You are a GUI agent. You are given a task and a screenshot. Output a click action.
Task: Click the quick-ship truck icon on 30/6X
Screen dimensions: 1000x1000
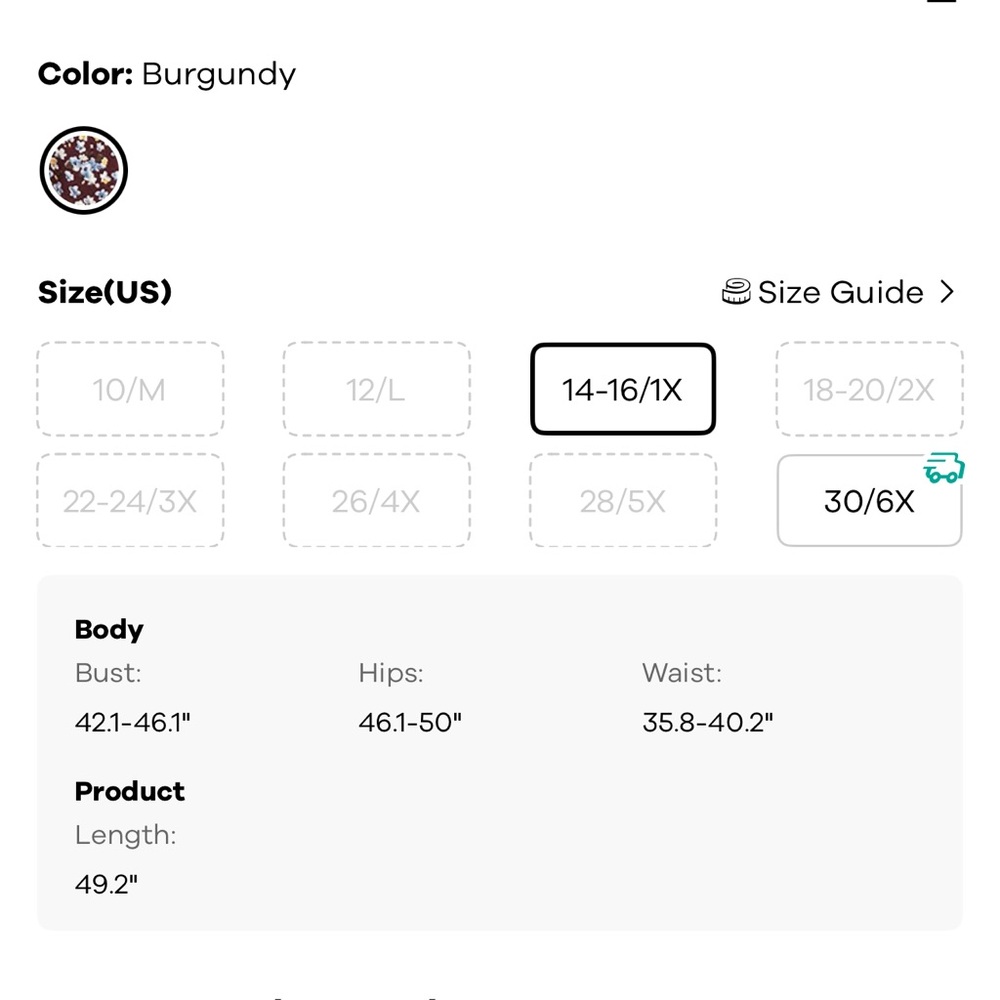[x=944, y=467]
